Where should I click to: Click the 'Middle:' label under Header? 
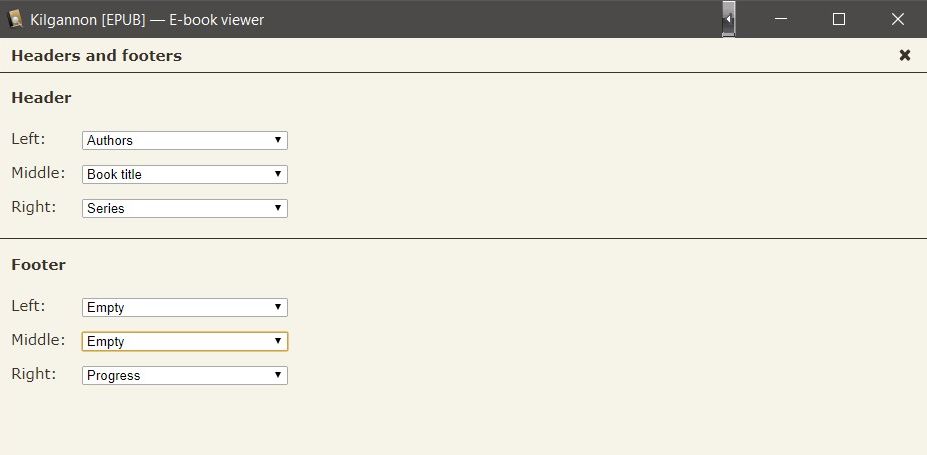38,173
